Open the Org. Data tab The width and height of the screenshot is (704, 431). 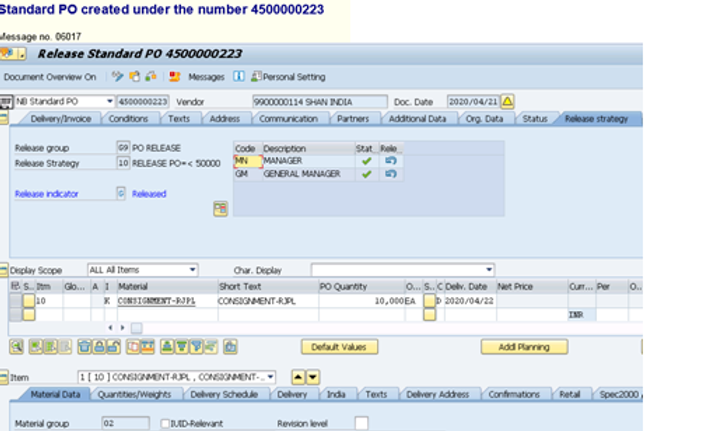[x=484, y=119]
